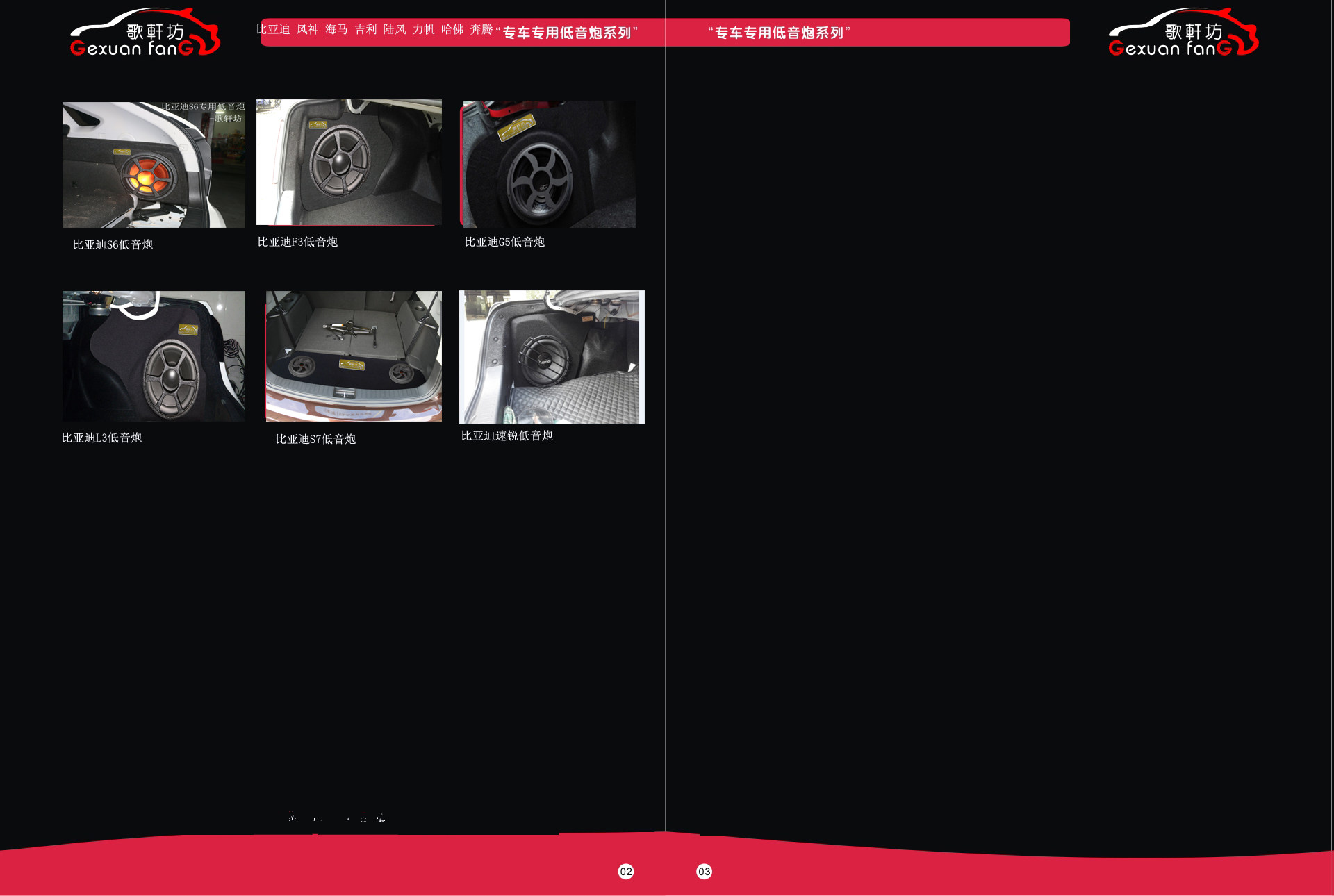Click the brand name 哈佛 in the header
1334x896 pixels.
[452, 29]
